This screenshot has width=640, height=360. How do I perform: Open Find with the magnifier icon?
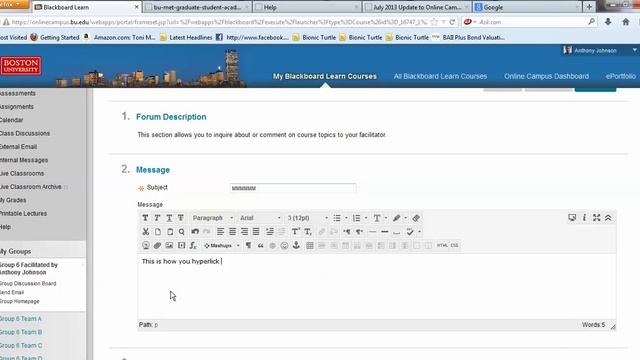[x=182, y=232]
